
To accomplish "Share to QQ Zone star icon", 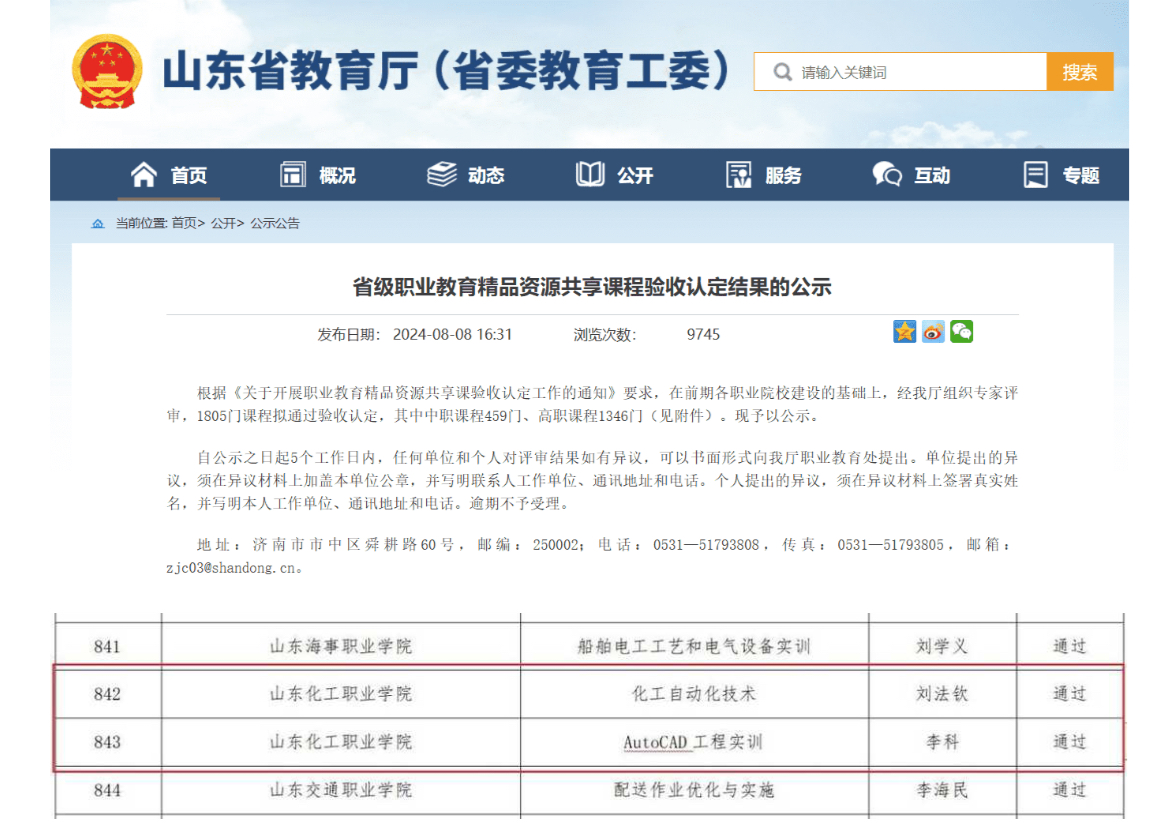I will (x=905, y=332).
